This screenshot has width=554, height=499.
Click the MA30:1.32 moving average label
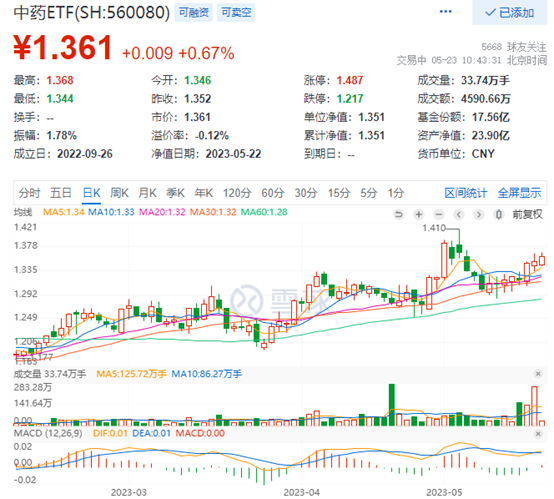click(x=213, y=212)
